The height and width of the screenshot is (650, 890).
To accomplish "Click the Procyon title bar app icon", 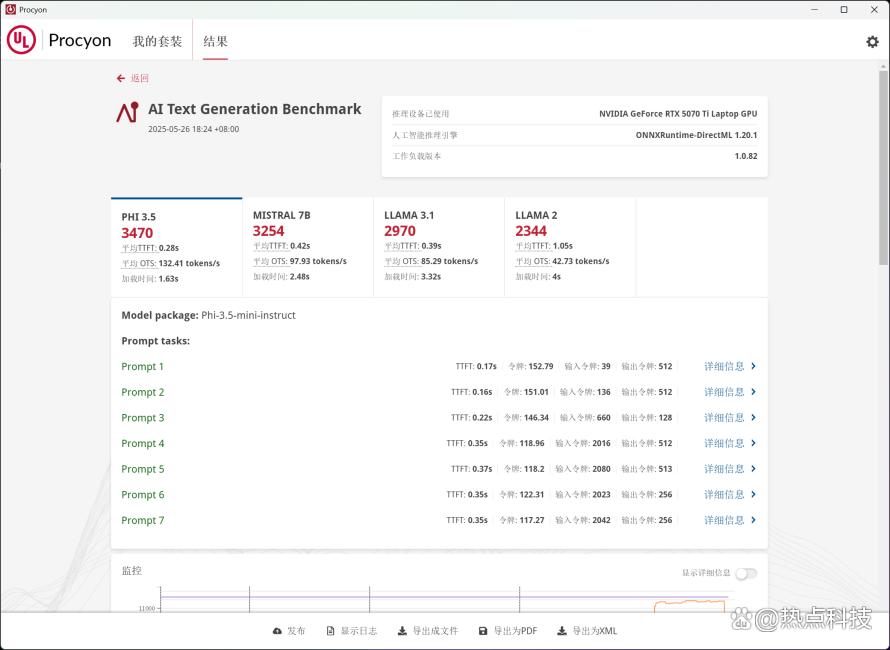I will (10, 10).
